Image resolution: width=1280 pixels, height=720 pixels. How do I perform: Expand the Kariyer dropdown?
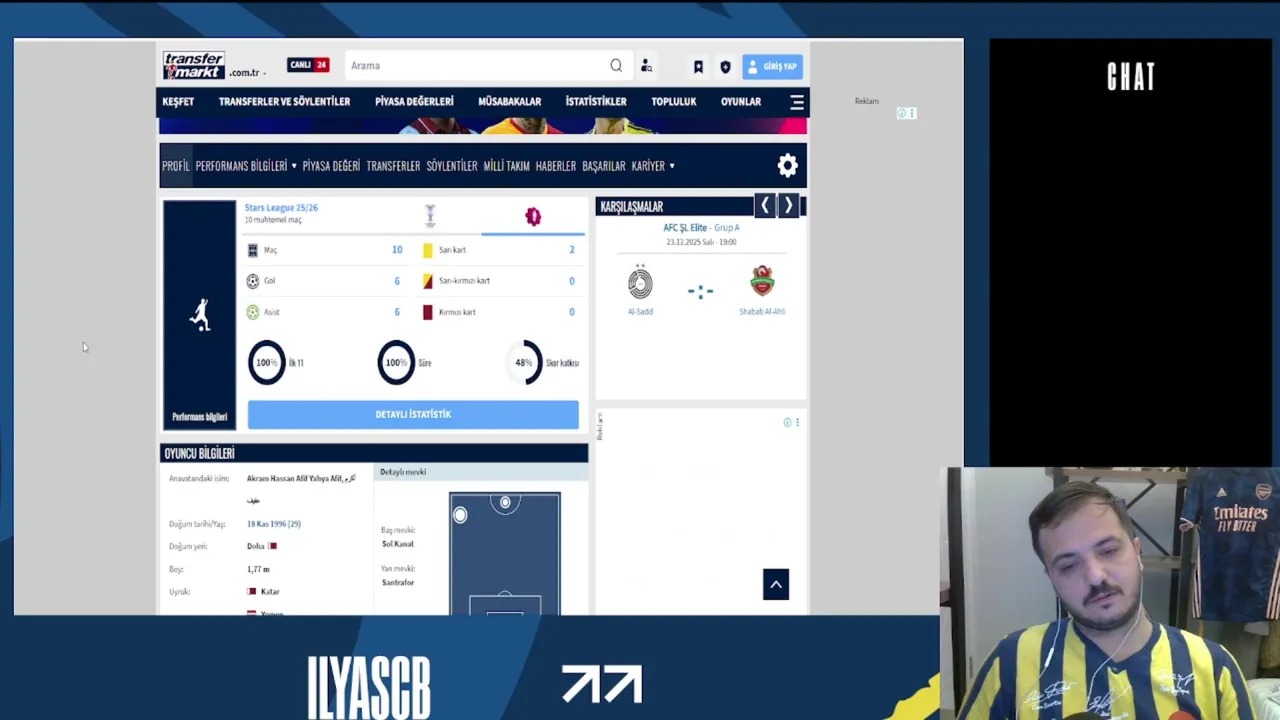point(653,166)
